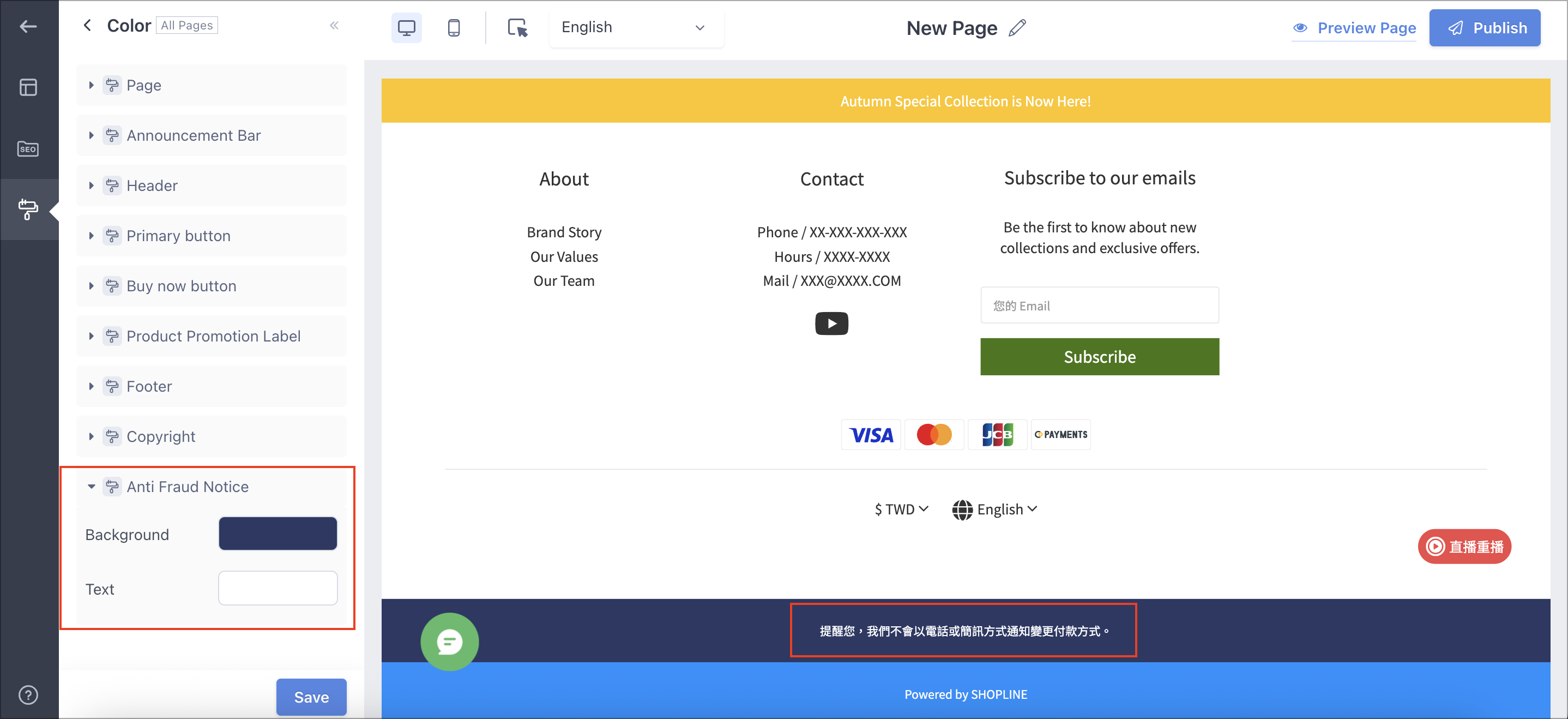The image size is (1568, 719).
Task: Open the layout sections sidebar icon
Action: pos(28,87)
